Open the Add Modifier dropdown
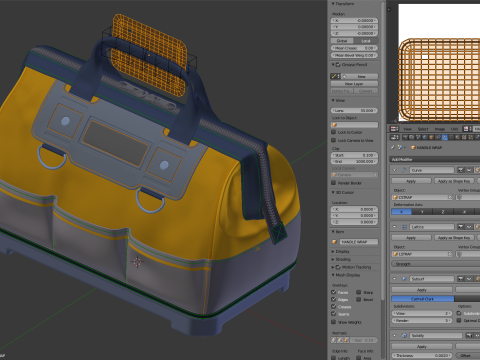The height and width of the screenshot is (360, 480). point(435,159)
